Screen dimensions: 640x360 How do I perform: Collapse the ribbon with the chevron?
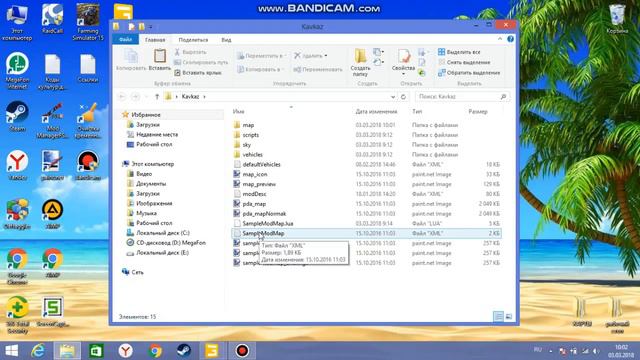500,39
